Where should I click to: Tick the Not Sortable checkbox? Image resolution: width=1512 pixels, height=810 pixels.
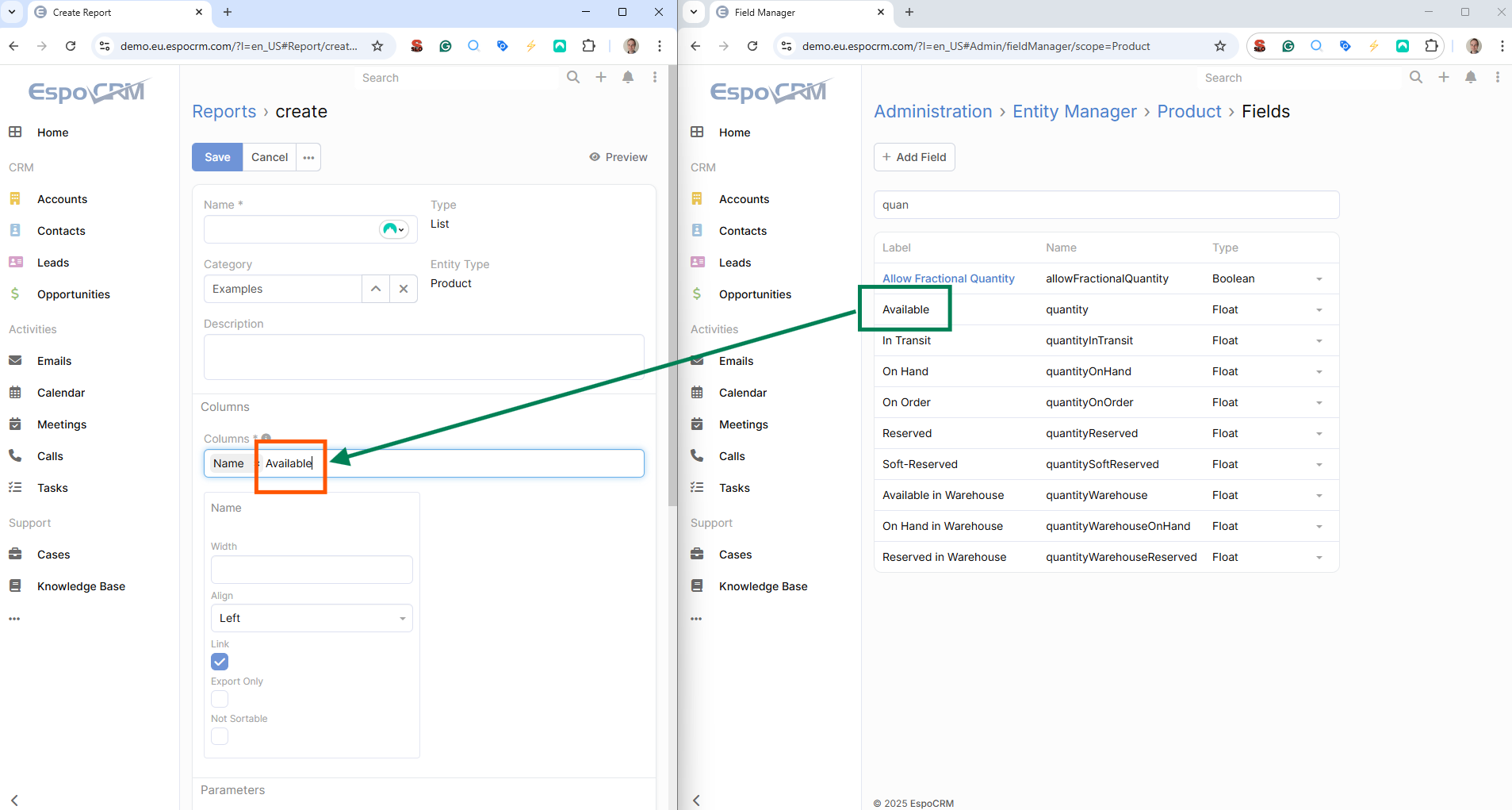(x=220, y=736)
